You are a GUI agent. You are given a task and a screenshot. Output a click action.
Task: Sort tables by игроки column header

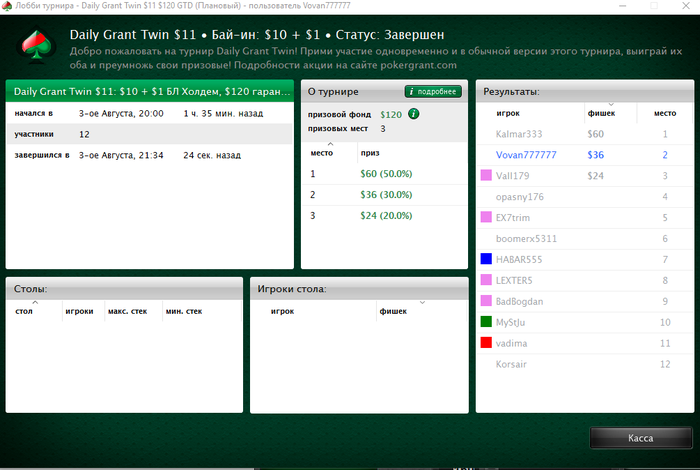click(83, 311)
